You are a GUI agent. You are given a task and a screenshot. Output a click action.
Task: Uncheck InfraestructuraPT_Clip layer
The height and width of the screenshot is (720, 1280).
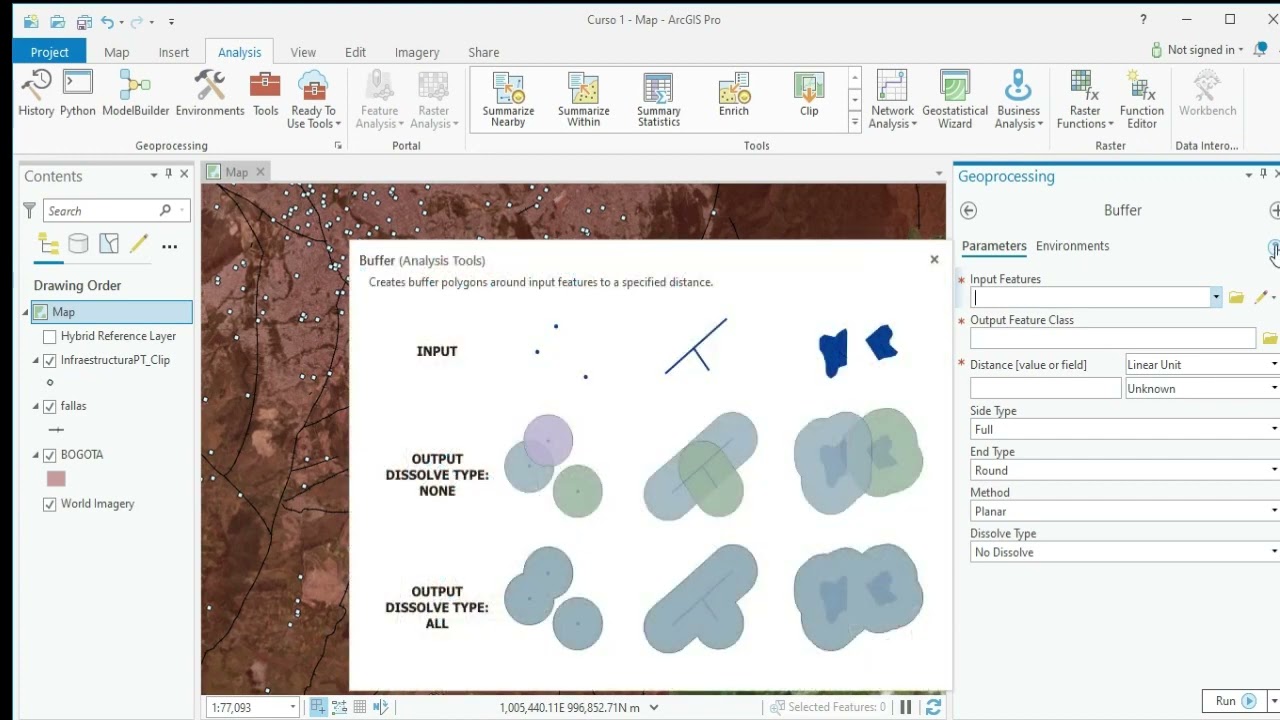click(x=50, y=360)
